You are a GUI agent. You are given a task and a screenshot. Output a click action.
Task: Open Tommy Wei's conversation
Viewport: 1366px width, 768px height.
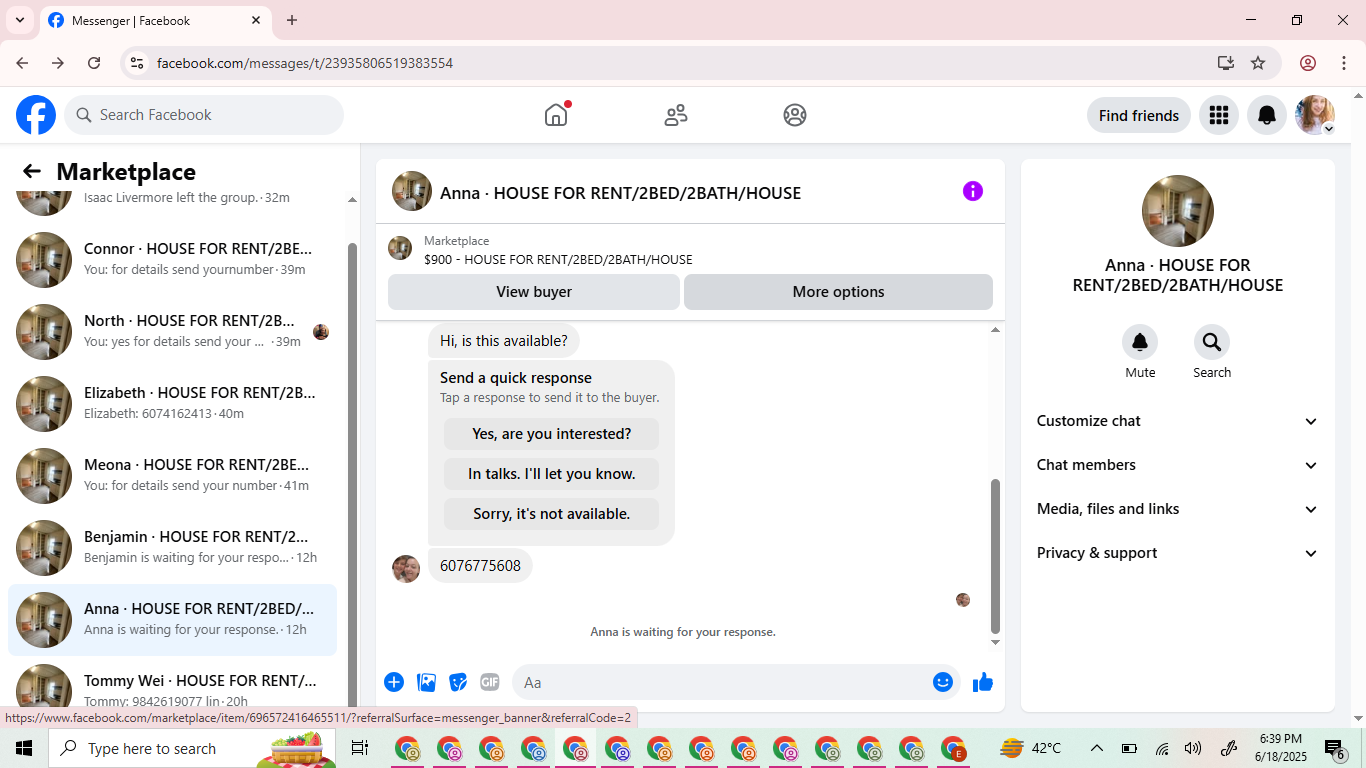point(172,686)
